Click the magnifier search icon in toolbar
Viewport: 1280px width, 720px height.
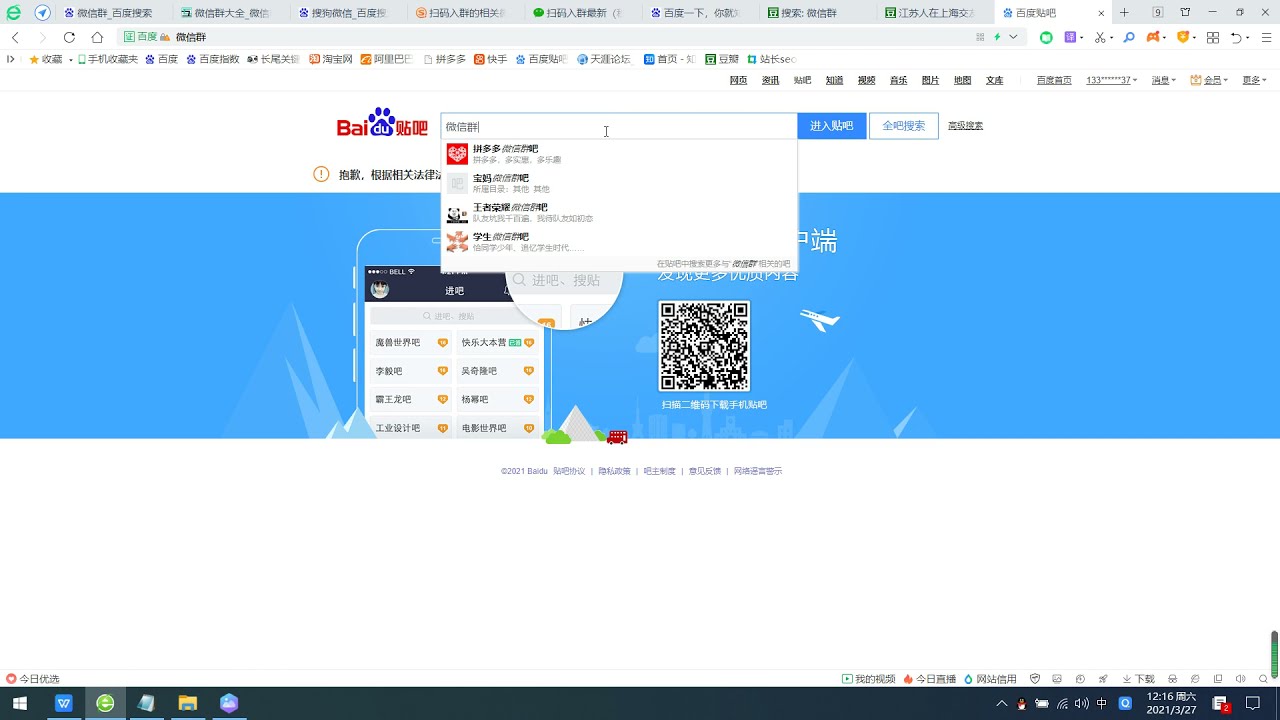[x=1129, y=37]
